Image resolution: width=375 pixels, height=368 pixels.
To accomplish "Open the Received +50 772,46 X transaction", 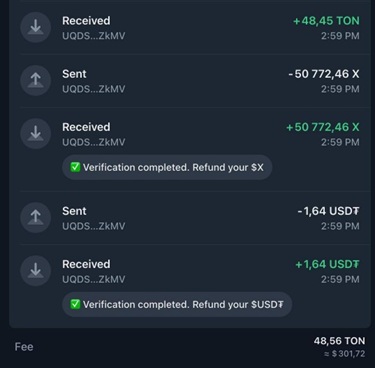I will 190,149.
